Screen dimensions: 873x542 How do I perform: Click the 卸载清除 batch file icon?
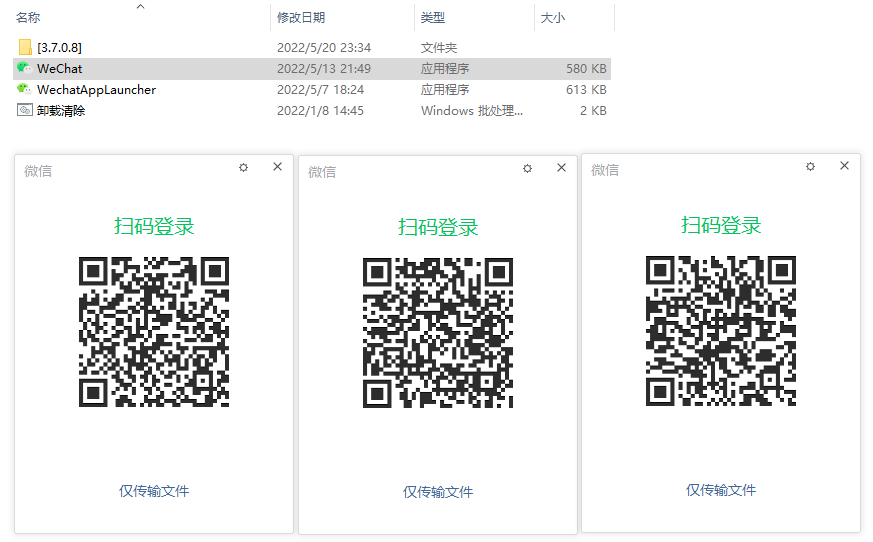(x=25, y=110)
